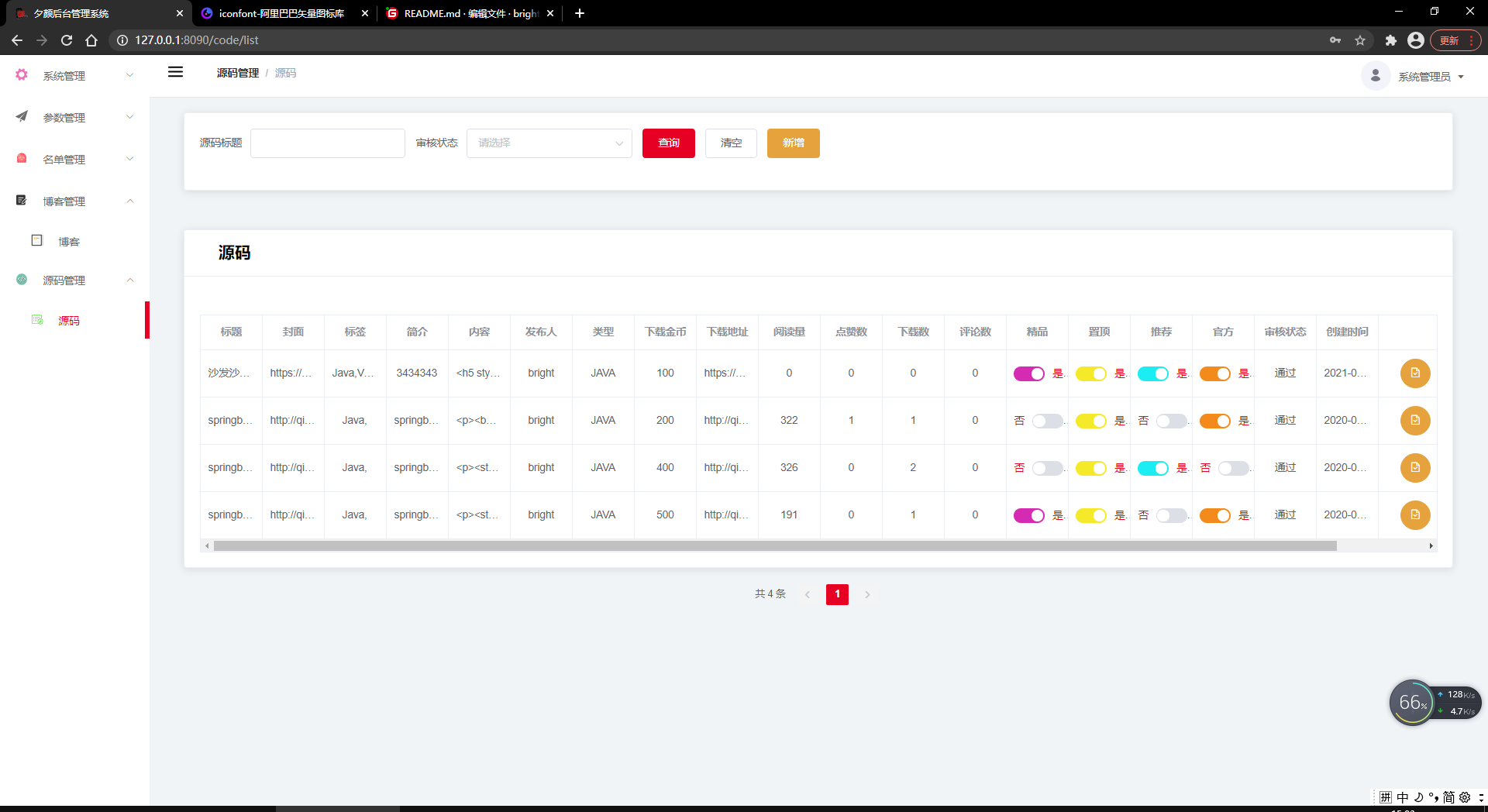Open the 系统管理员 user dropdown

(1431, 77)
